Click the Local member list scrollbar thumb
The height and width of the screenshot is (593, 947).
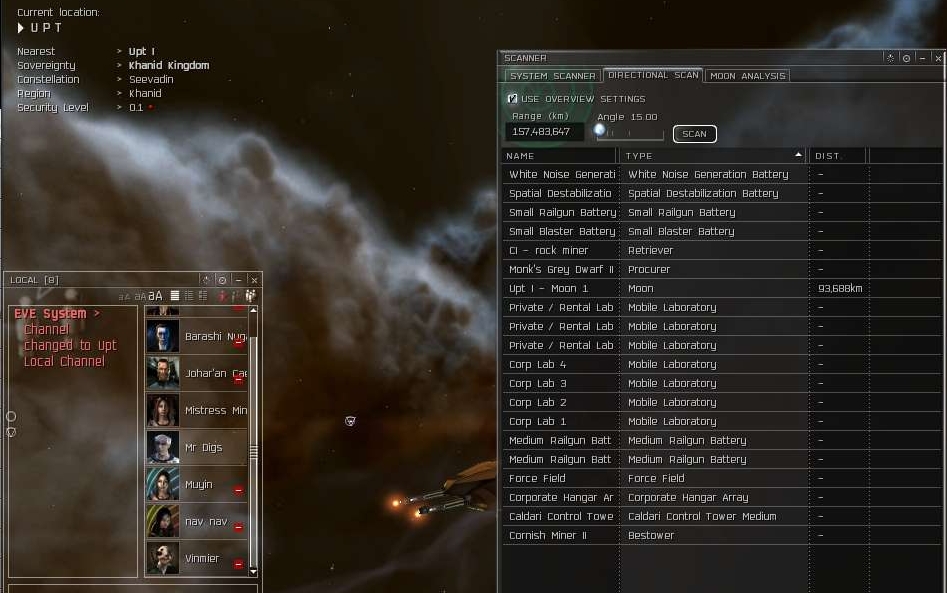(254, 453)
